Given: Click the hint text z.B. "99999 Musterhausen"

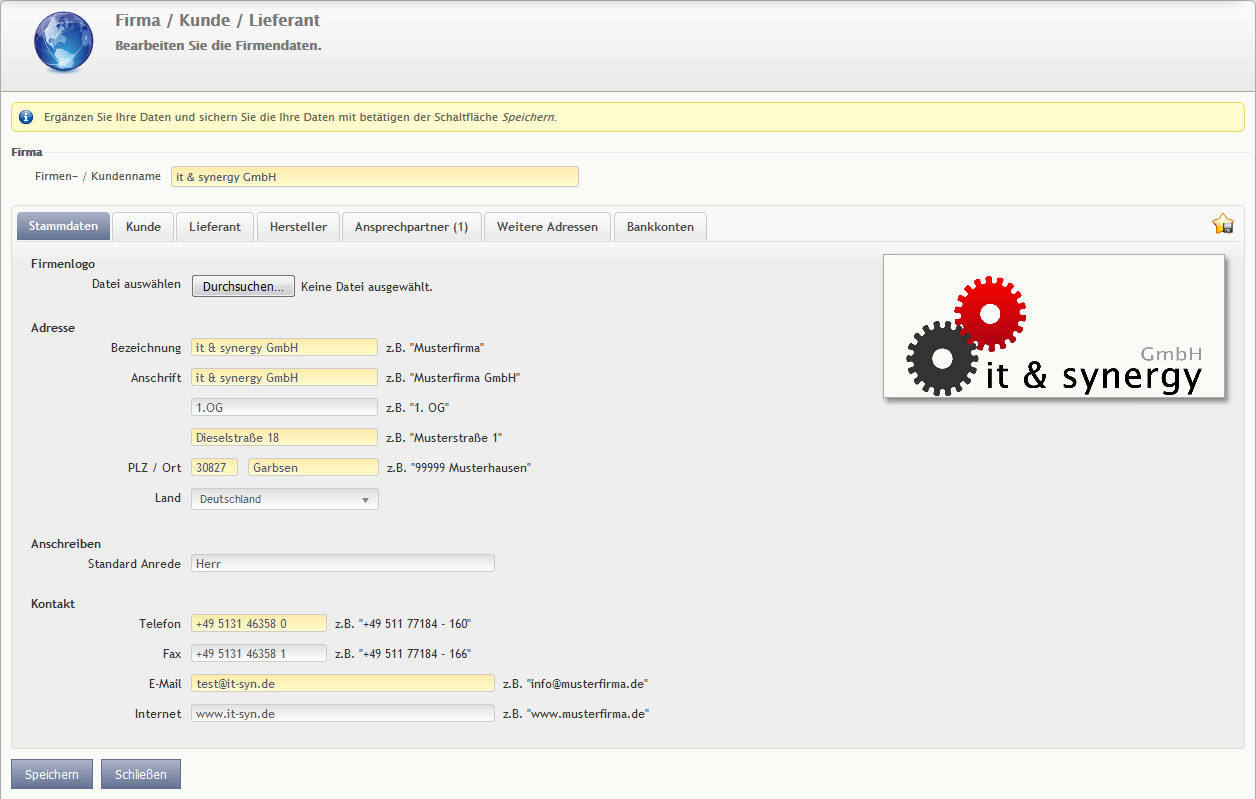Looking at the screenshot, I should (459, 468).
